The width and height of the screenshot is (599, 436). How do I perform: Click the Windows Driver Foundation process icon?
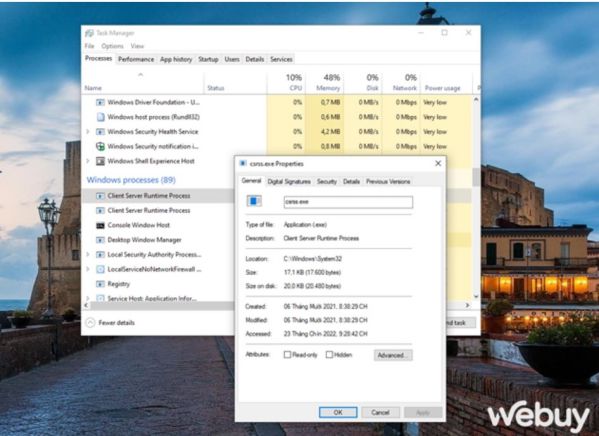point(100,102)
